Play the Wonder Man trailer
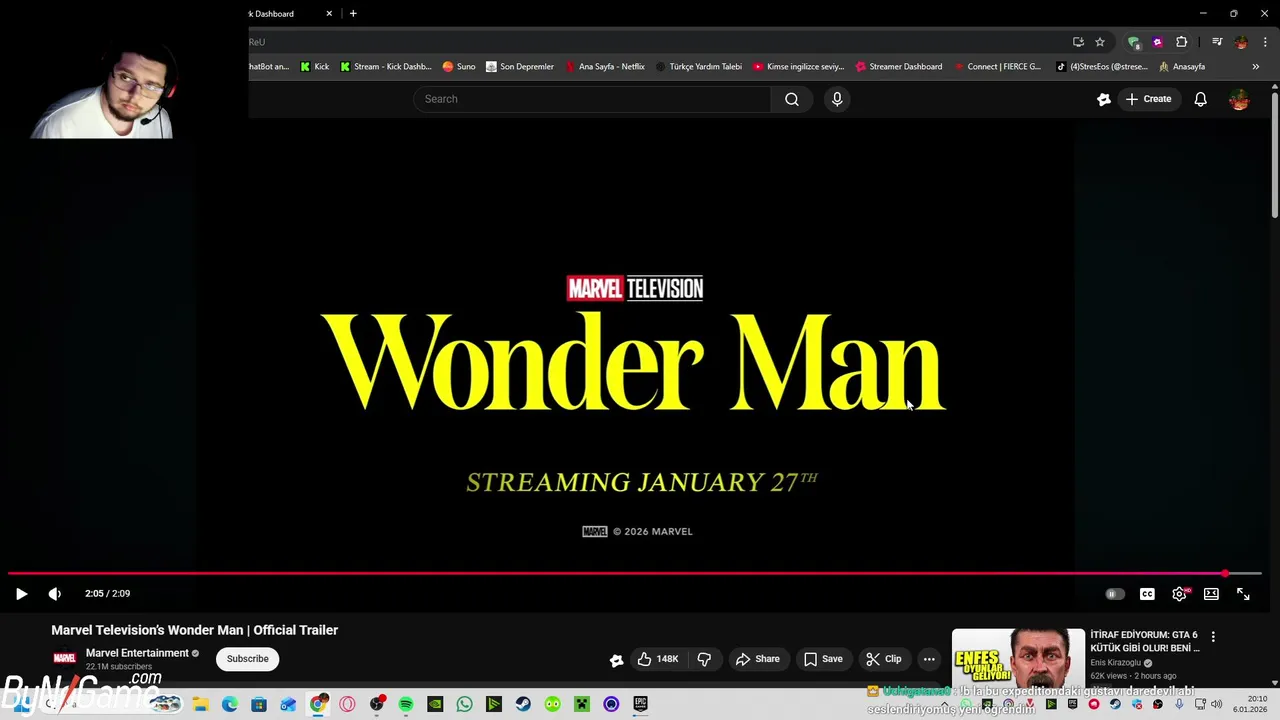Screen dimensions: 1280x720 (21, 594)
